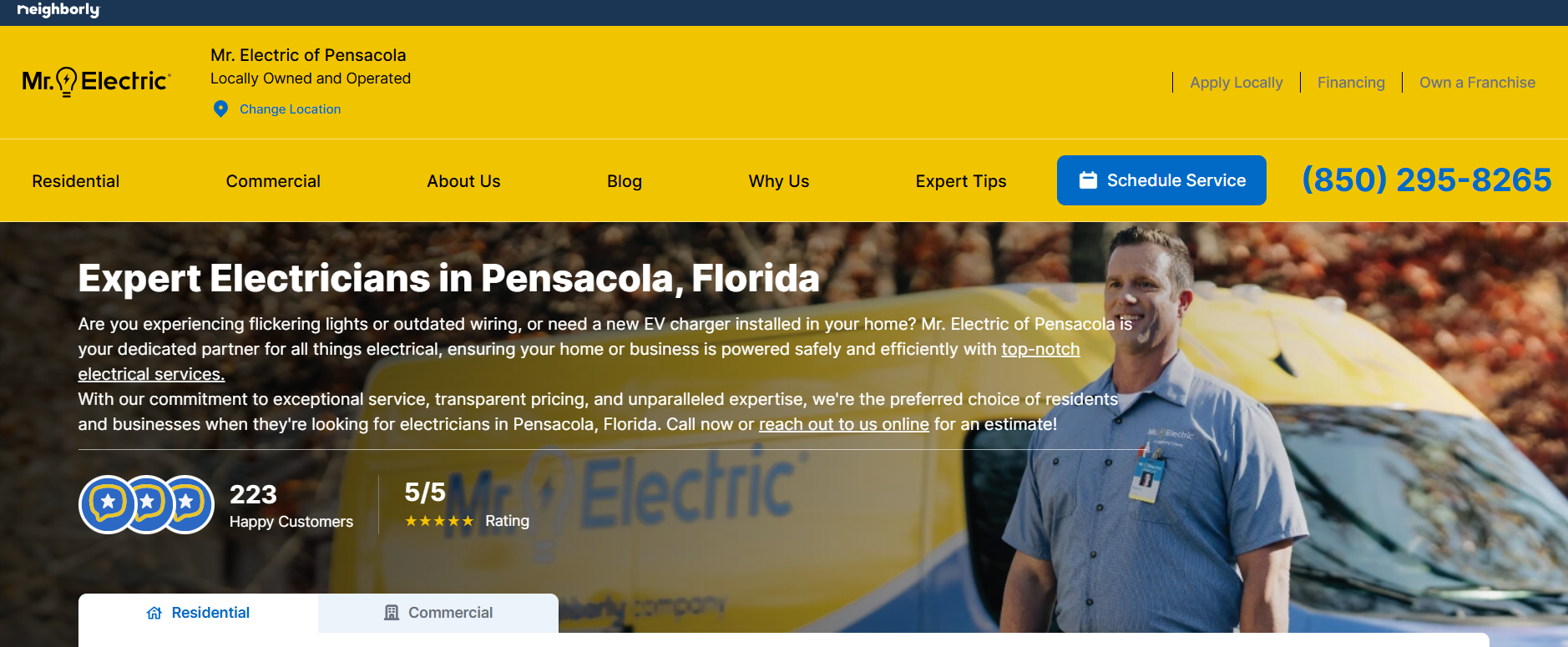Open the About Us menu
The width and height of the screenshot is (1568, 647).
pyautogui.click(x=463, y=181)
